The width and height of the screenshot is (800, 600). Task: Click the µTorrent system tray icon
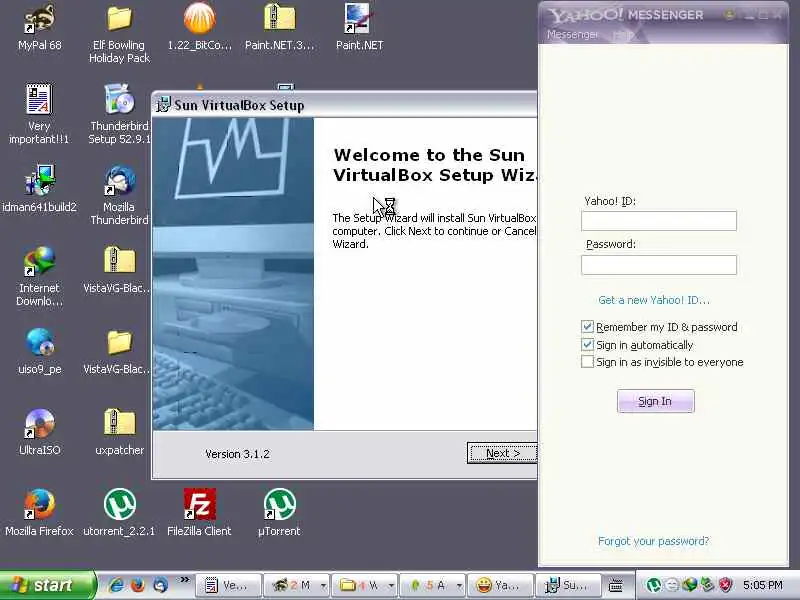tap(654, 585)
